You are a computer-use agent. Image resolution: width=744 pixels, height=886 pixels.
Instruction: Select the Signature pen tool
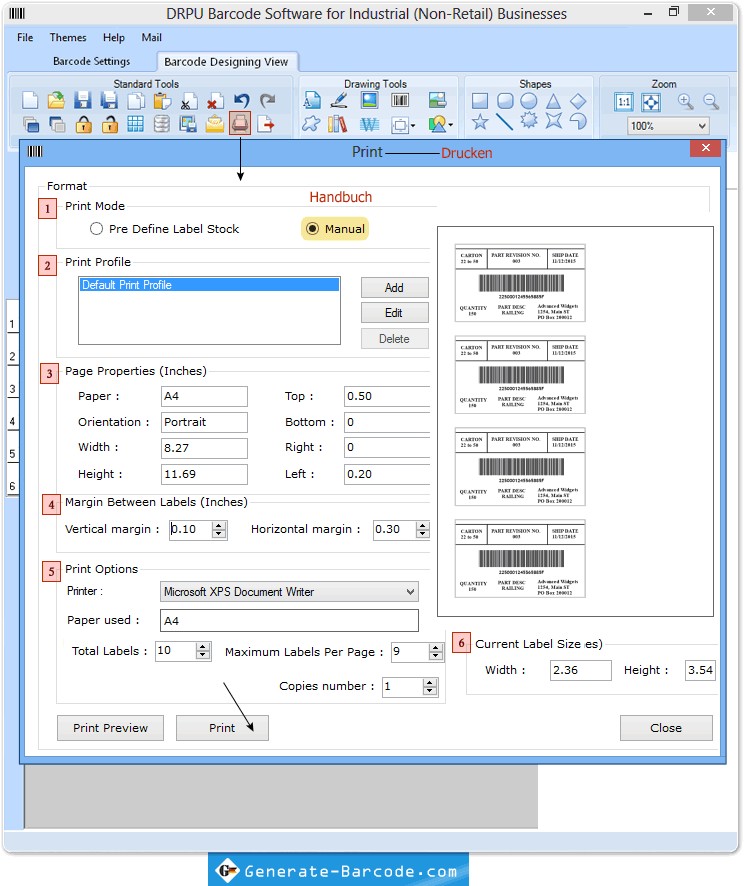tap(339, 101)
